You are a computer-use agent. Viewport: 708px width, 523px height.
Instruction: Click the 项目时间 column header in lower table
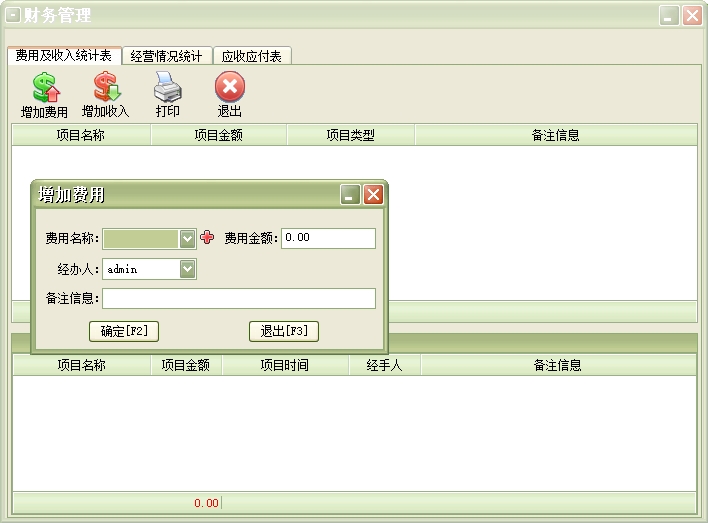pyautogui.click(x=284, y=365)
